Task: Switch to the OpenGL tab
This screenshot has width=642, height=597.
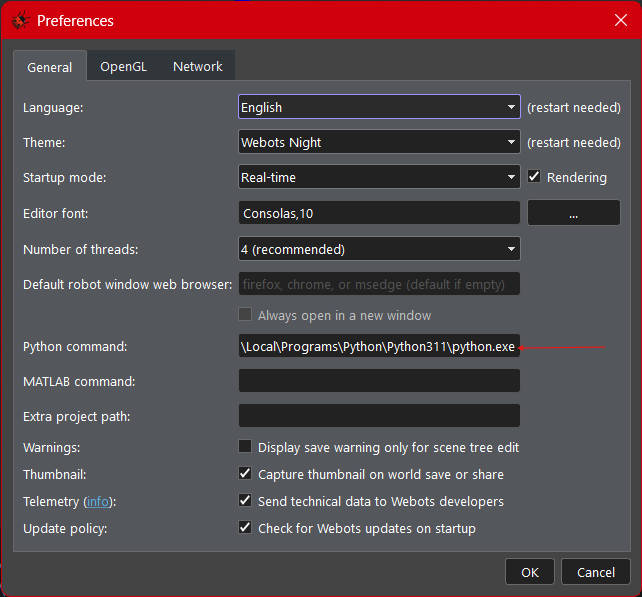Action: point(123,66)
